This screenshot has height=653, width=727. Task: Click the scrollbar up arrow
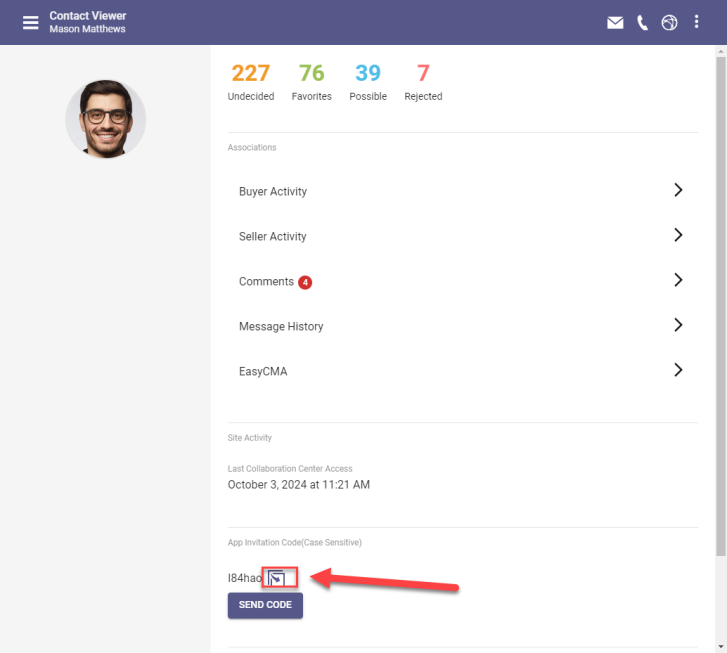(x=721, y=51)
